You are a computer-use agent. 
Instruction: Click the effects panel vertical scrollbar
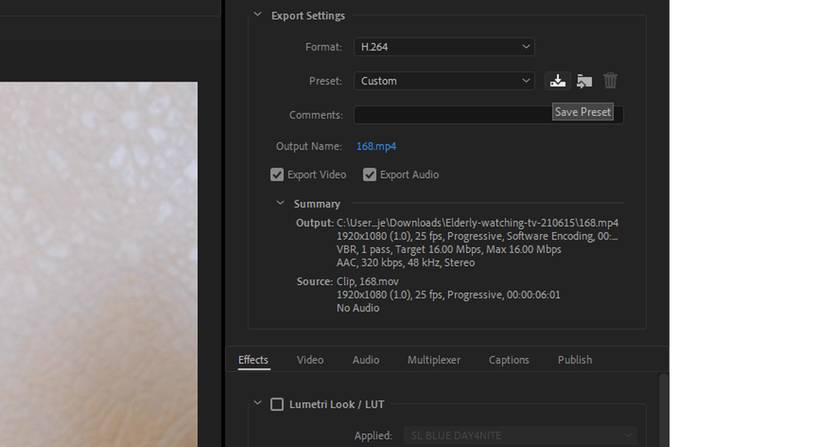(x=663, y=410)
